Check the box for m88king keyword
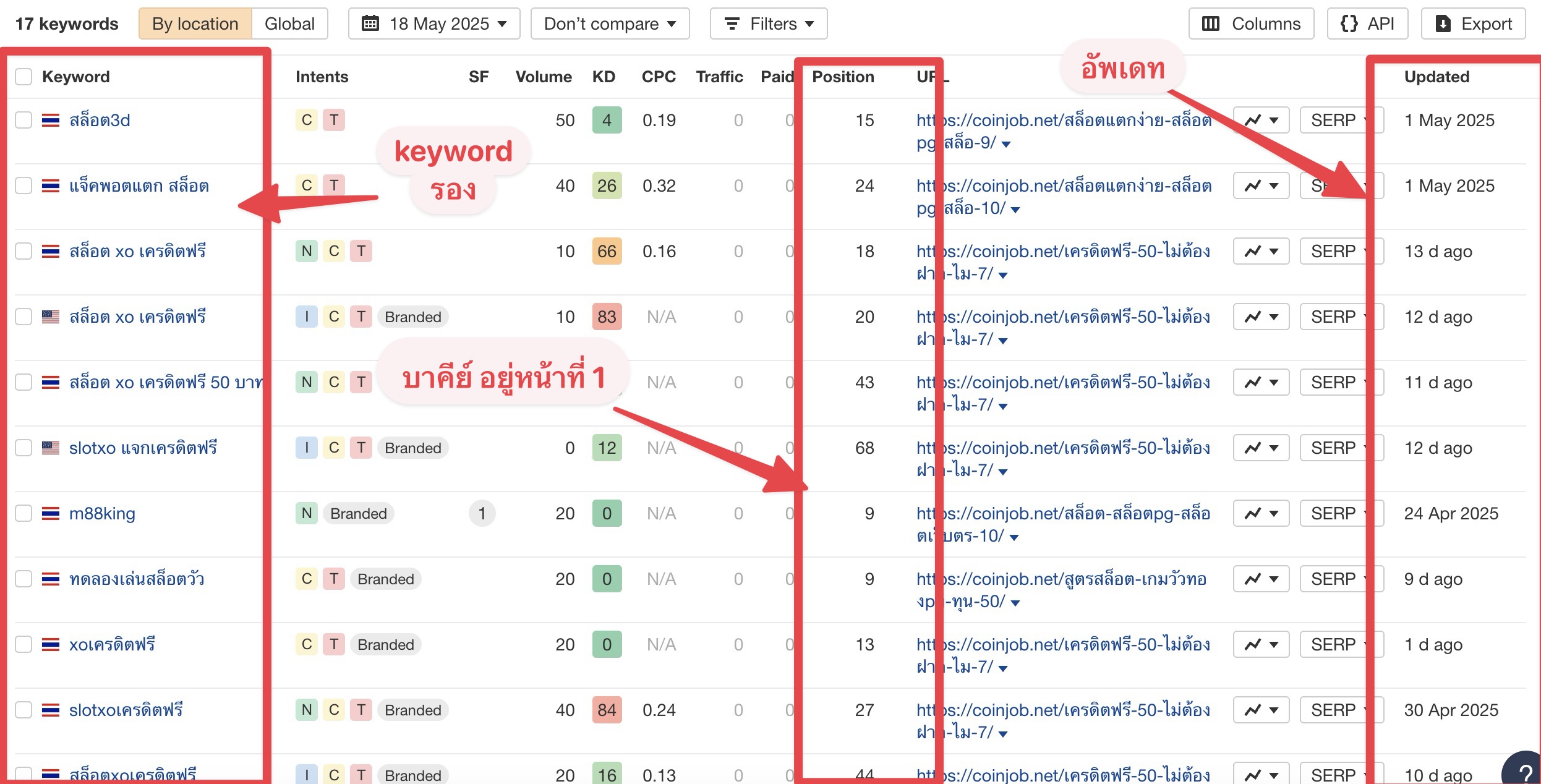 (23, 513)
